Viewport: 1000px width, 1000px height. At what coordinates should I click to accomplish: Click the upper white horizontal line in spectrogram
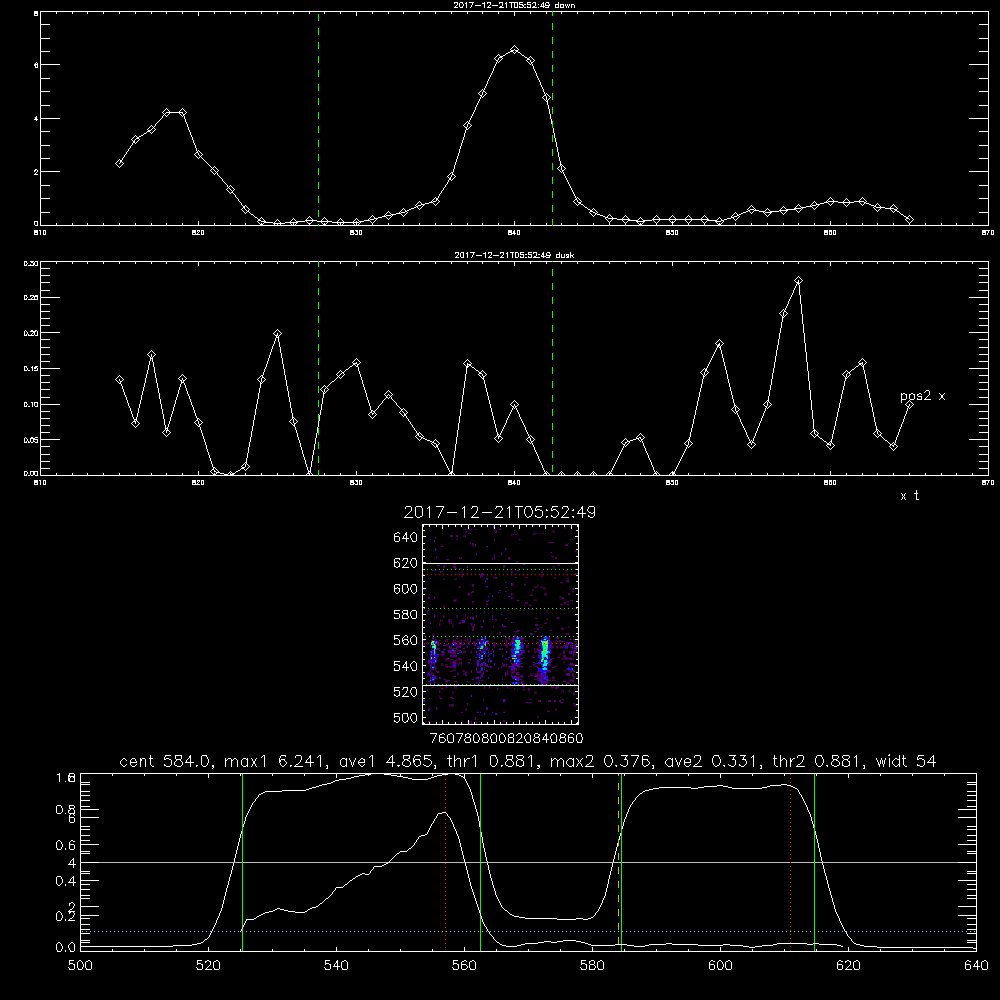coord(500,563)
